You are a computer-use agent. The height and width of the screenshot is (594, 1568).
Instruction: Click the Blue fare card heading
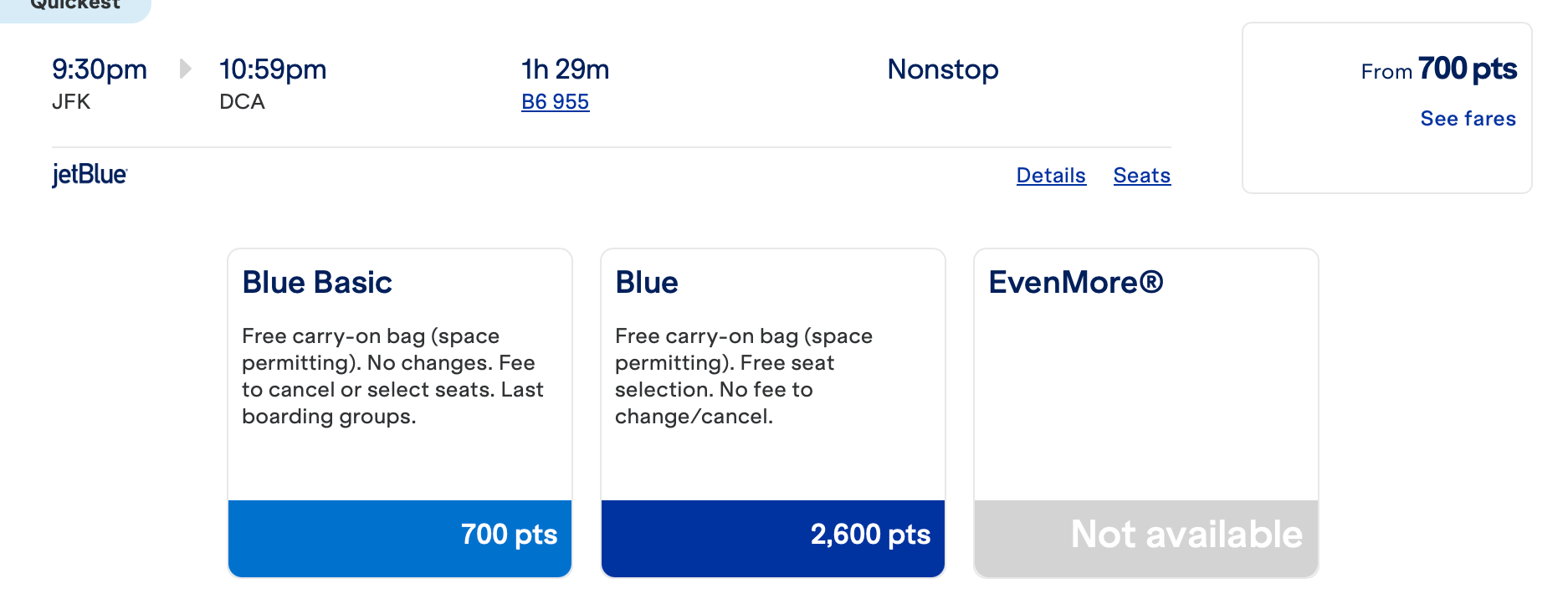coord(647,283)
